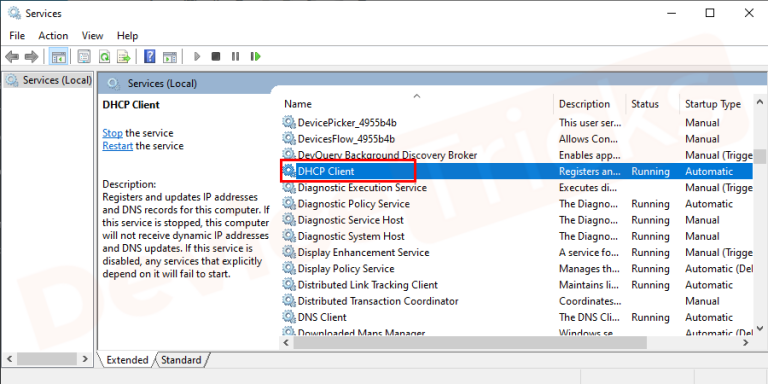Click the Stop Service square icon

click(216, 57)
